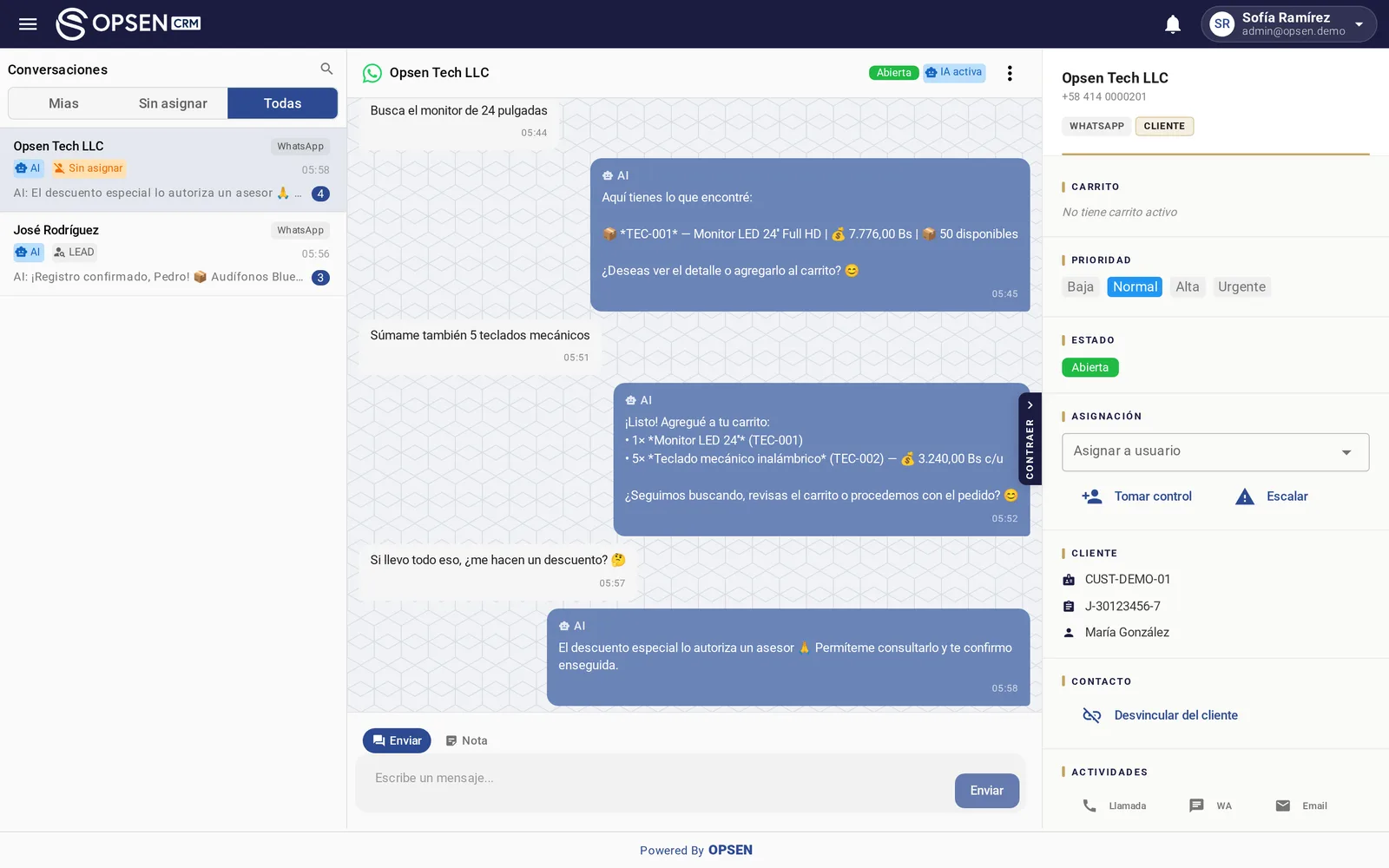Click the CLIENTE chip

(1164, 126)
